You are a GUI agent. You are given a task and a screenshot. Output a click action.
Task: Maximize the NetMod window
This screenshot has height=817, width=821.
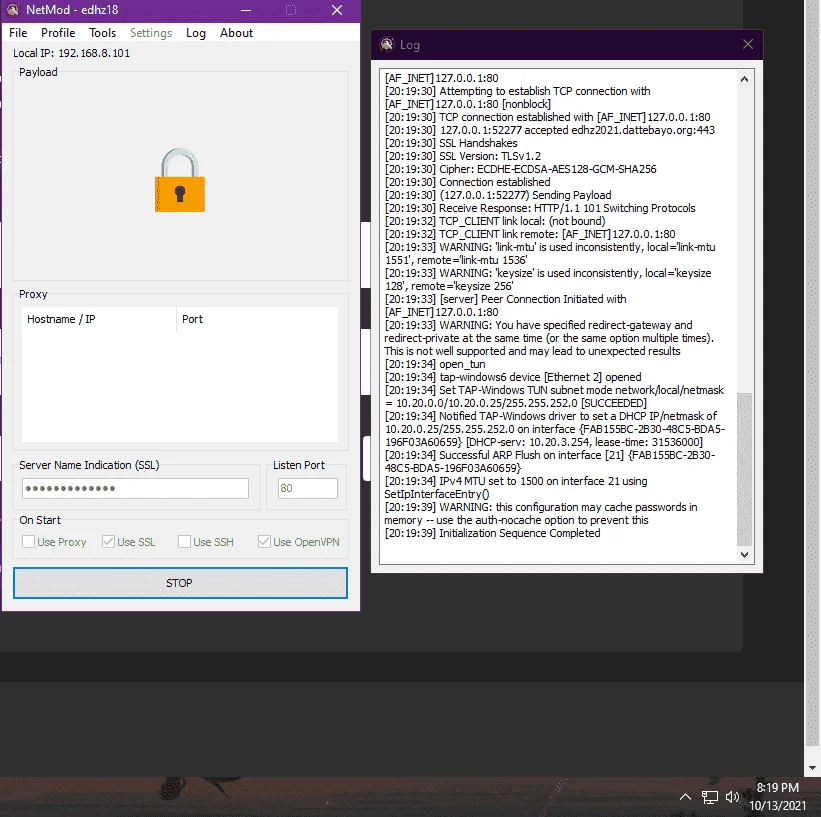click(x=291, y=10)
